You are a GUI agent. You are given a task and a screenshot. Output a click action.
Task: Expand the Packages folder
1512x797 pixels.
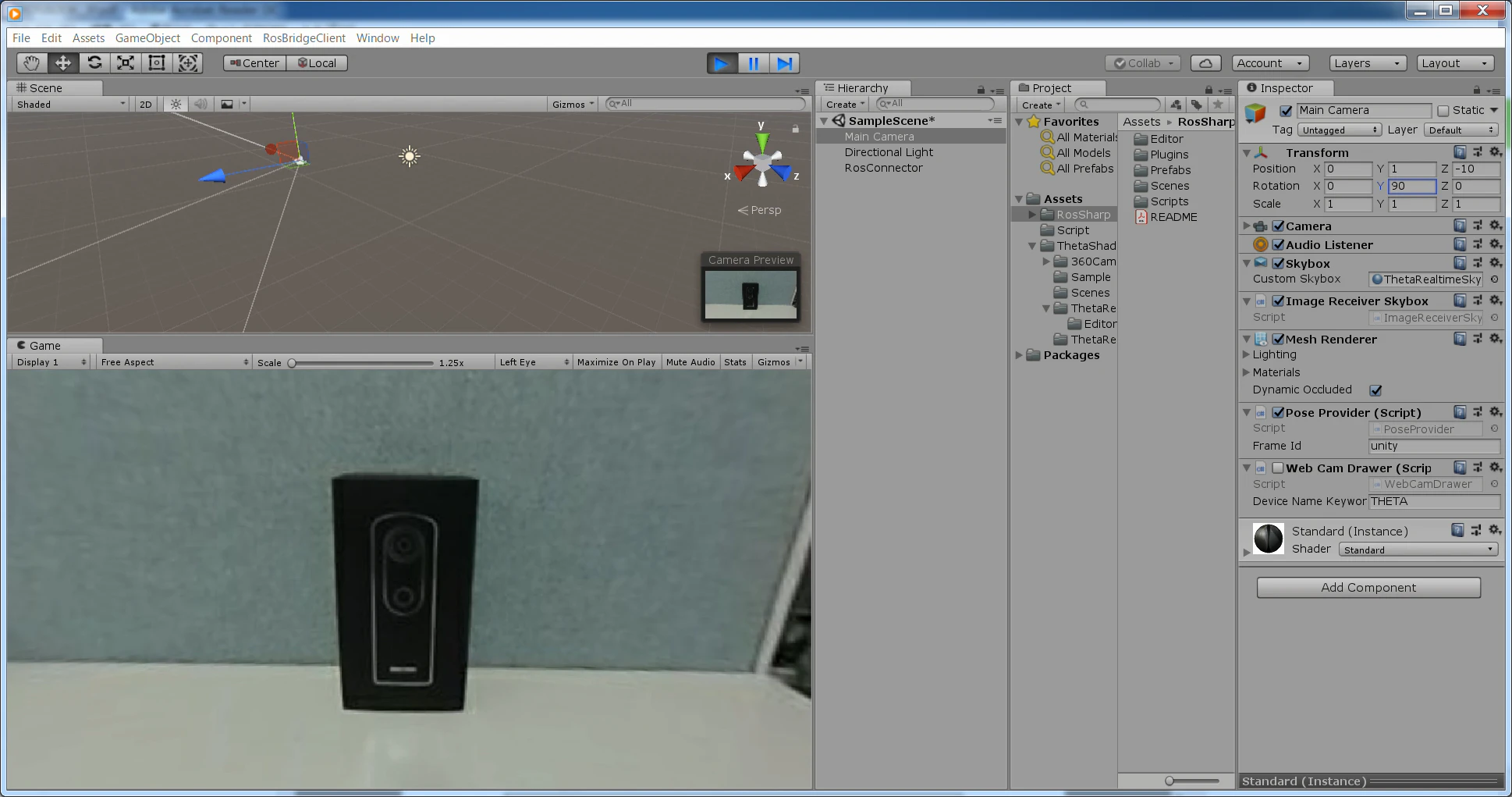click(1019, 355)
